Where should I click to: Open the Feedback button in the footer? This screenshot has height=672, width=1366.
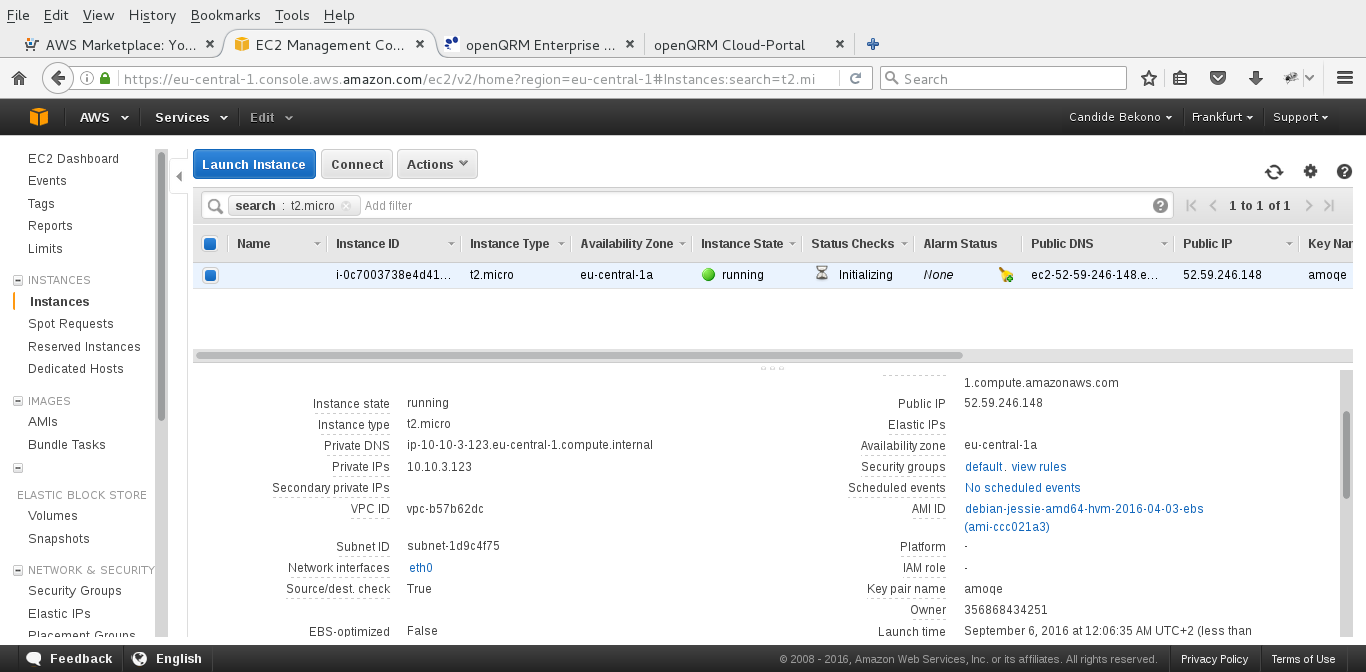(69, 659)
